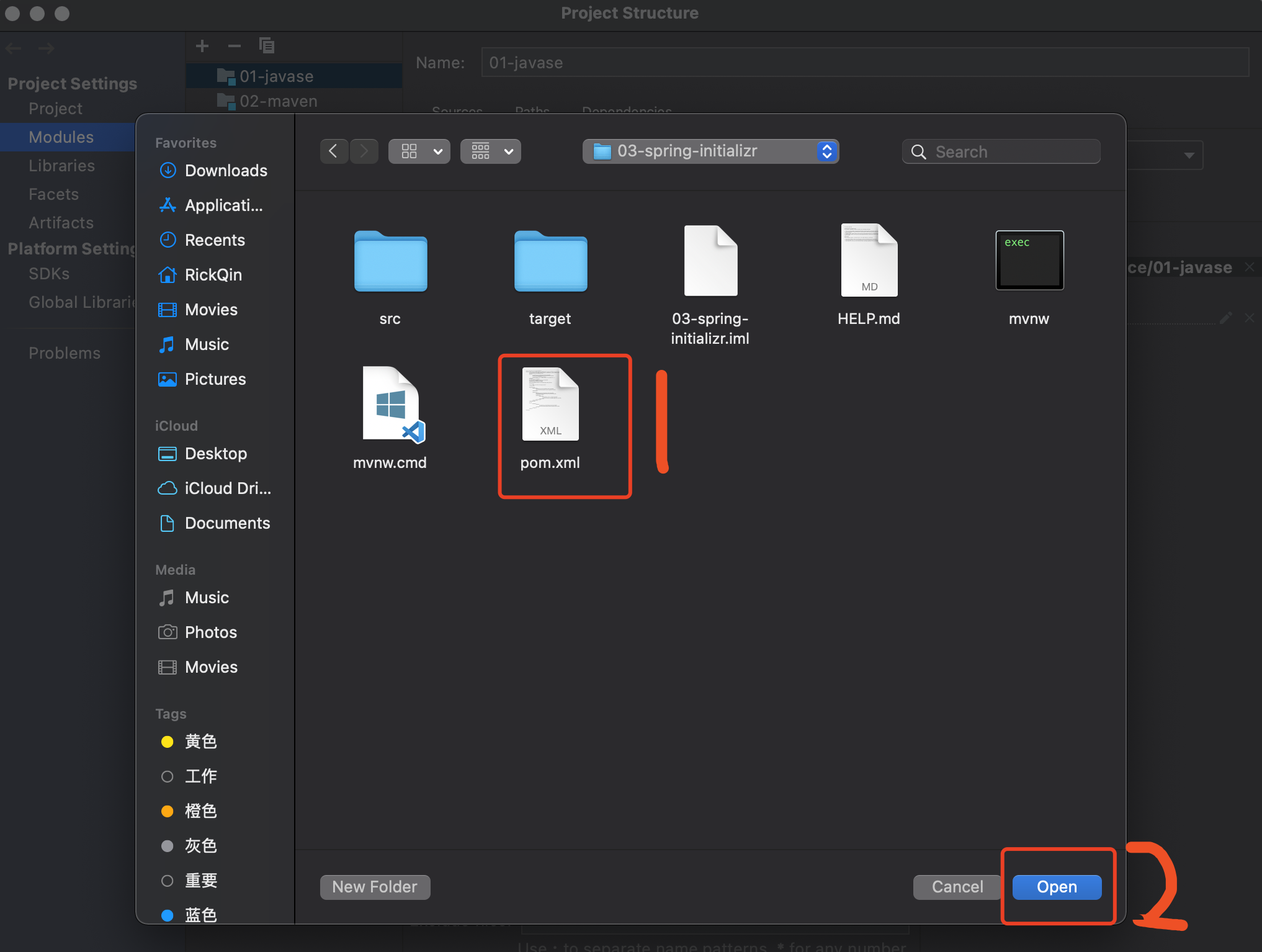Select Facets in Project Structure sidebar
This screenshot has width=1262, height=952.
(x=54, y=194)
